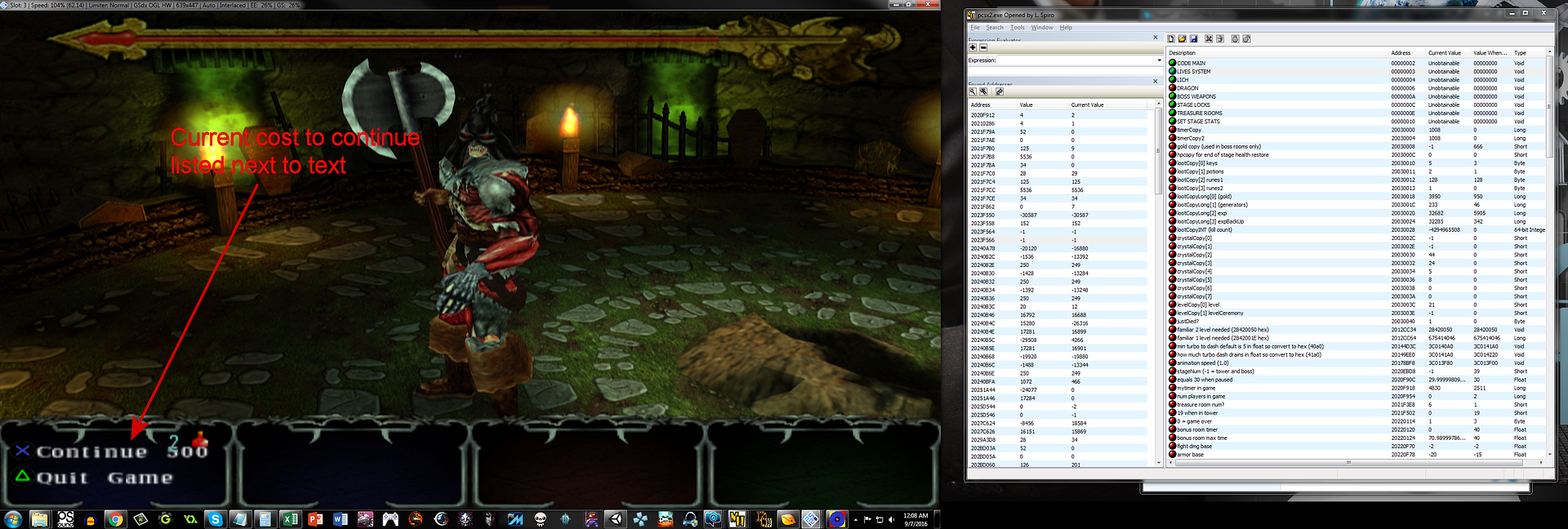Image resolution: width=1568 pixels, height=529 pixels.
Task: Select the 'lootCopyINT (kill count)' entry
Action: [1356, 229]
